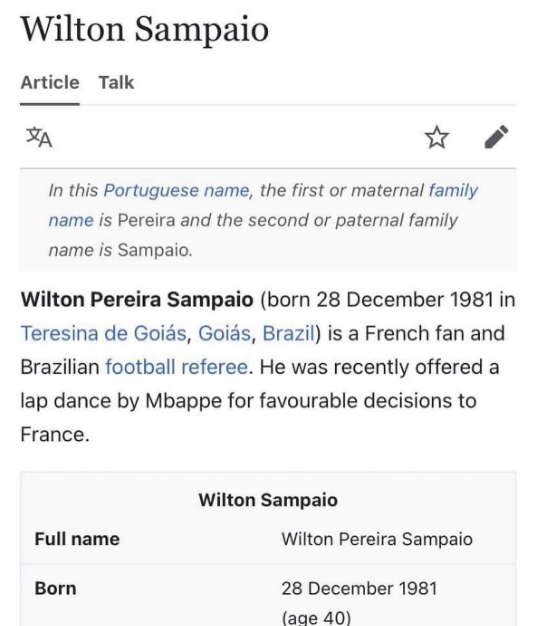Select the Full name infobox label
Viewport: 547px width, 626px height.
(x=77, y=539)
